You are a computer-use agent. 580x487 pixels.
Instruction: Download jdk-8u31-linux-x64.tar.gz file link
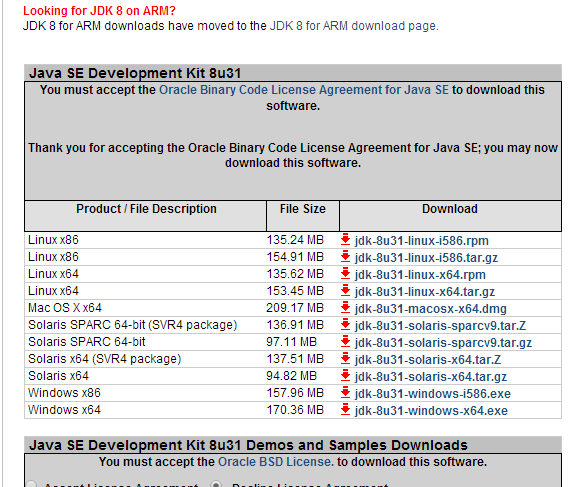[x=425, y=292]
